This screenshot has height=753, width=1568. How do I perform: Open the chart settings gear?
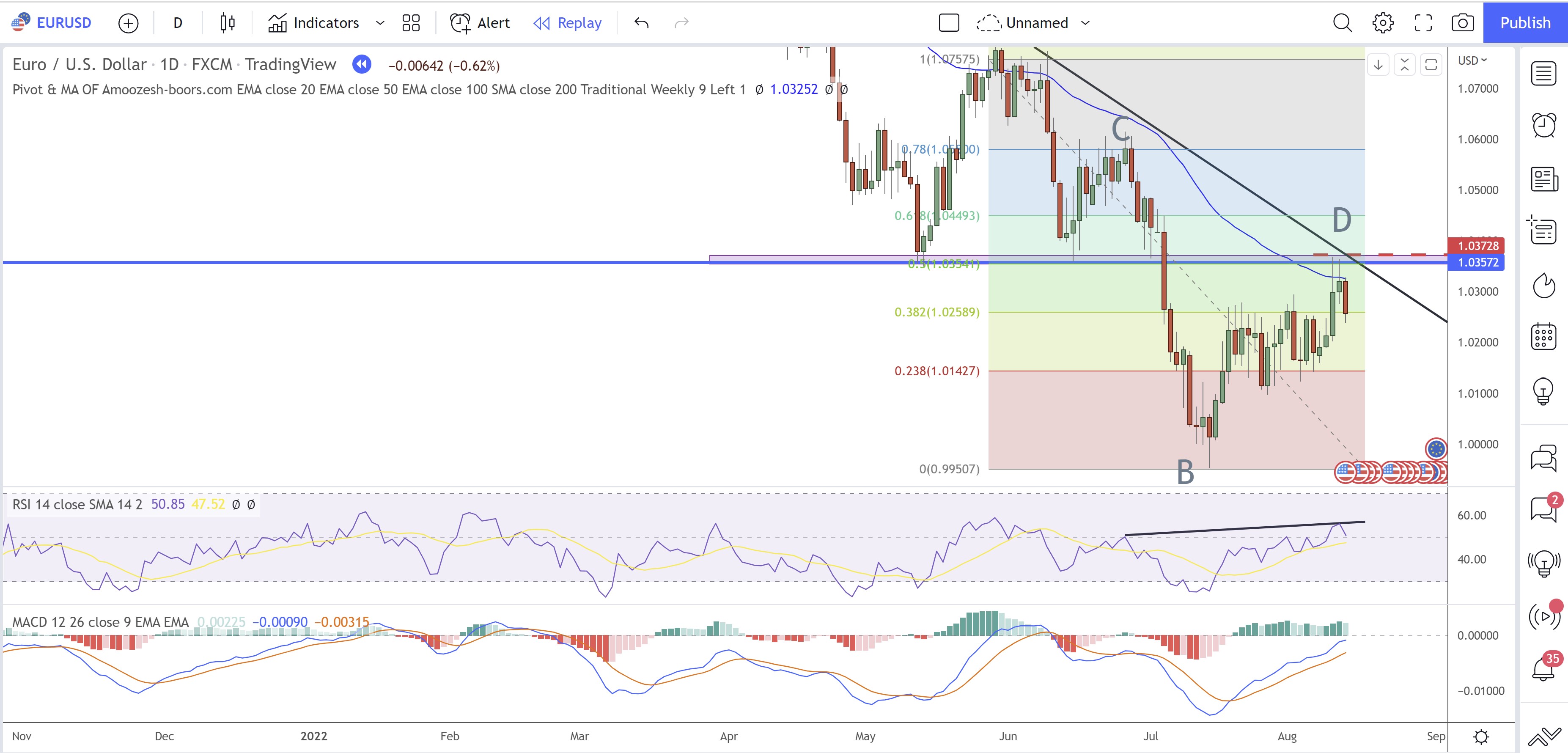click(1382, 23)
